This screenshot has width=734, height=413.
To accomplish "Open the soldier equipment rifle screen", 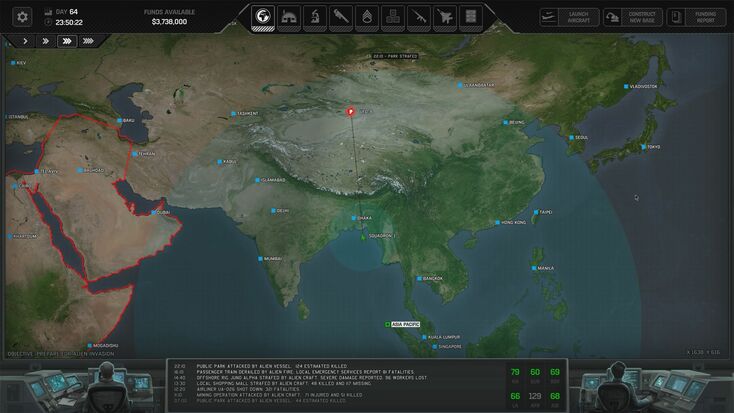I will [419, 17].
